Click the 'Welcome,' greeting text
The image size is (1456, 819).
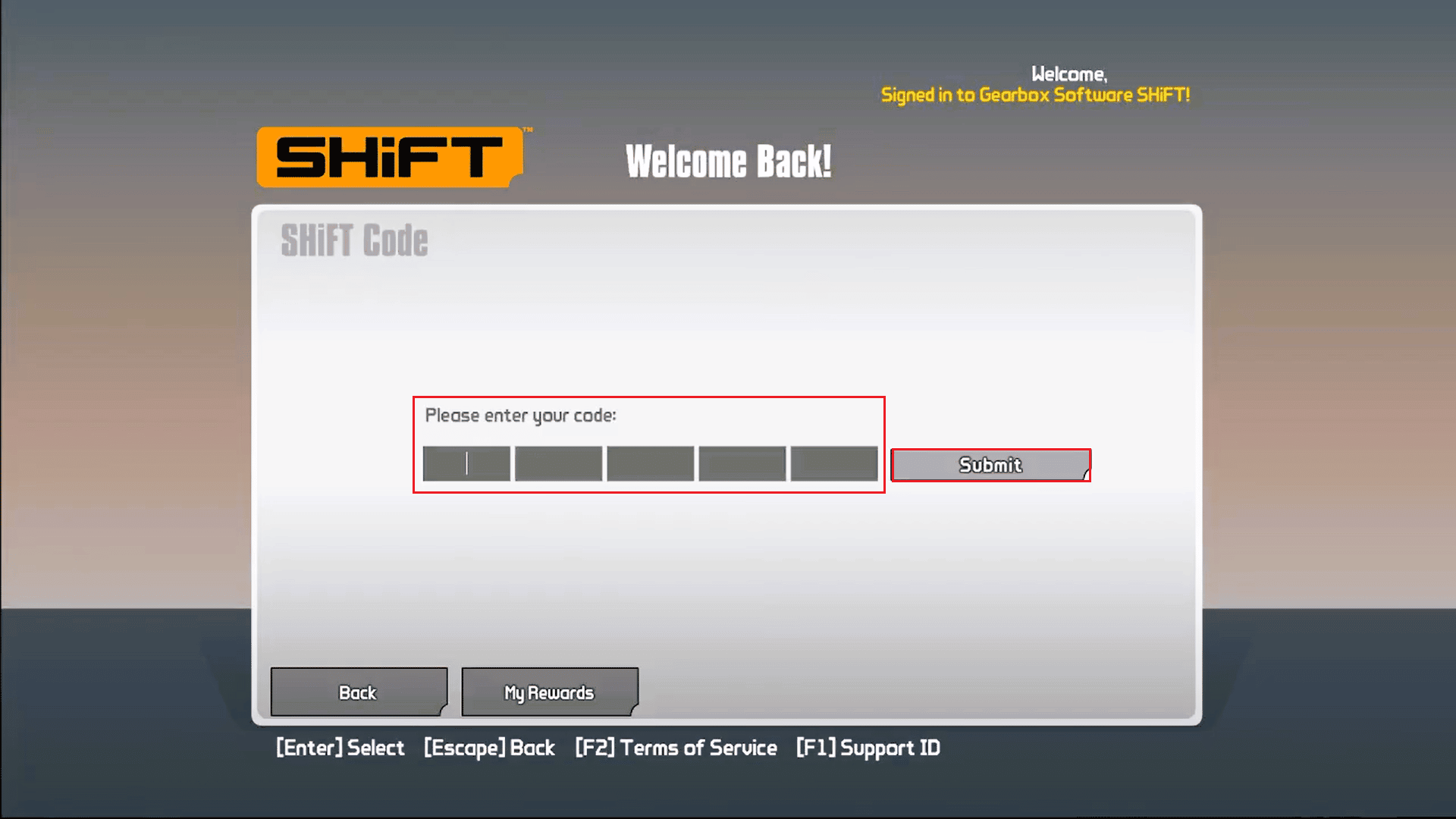pyautogui.click(x=1069, y=74)
